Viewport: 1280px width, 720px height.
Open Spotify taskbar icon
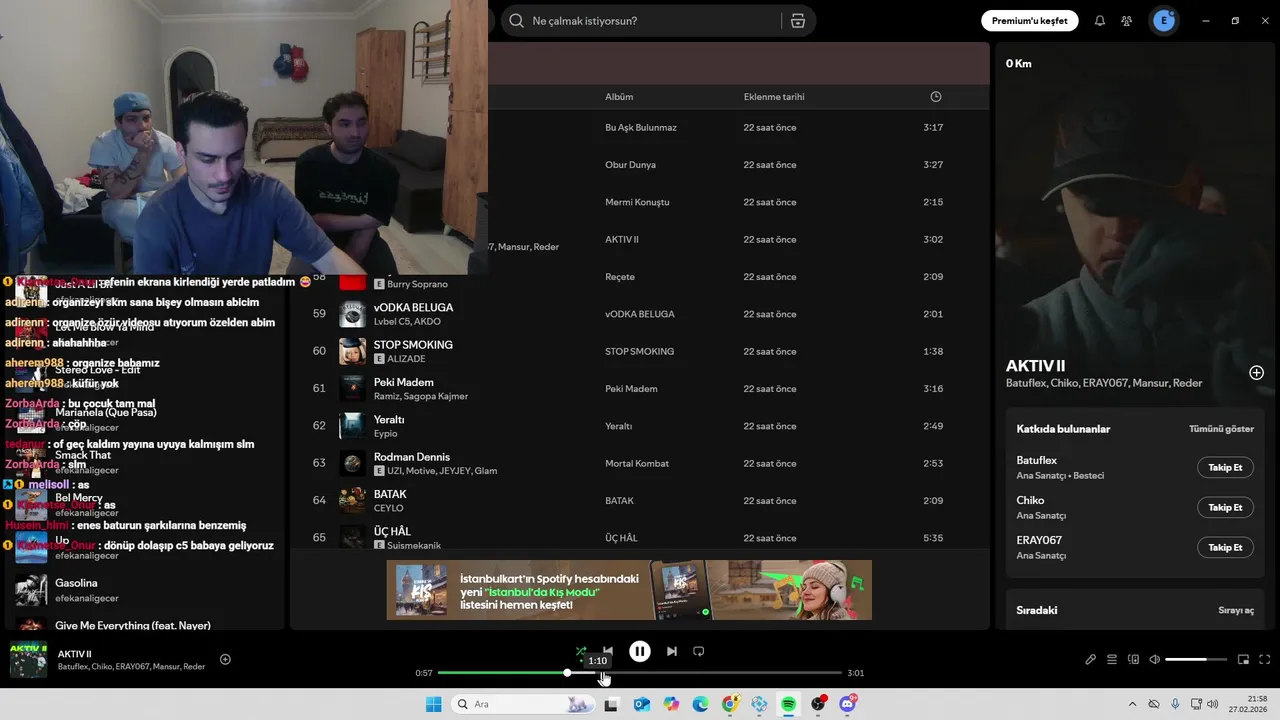[789, 704]
